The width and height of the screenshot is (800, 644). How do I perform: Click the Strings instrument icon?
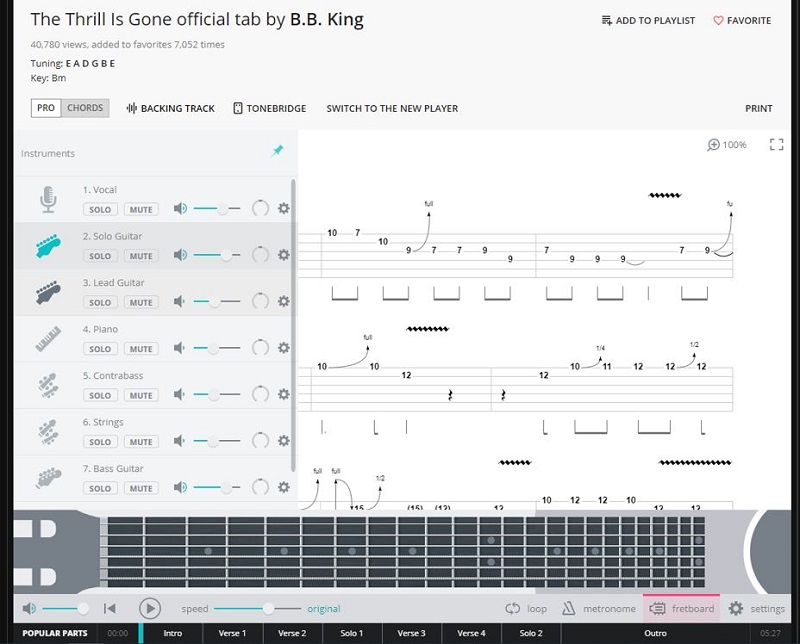pos(48,432)
